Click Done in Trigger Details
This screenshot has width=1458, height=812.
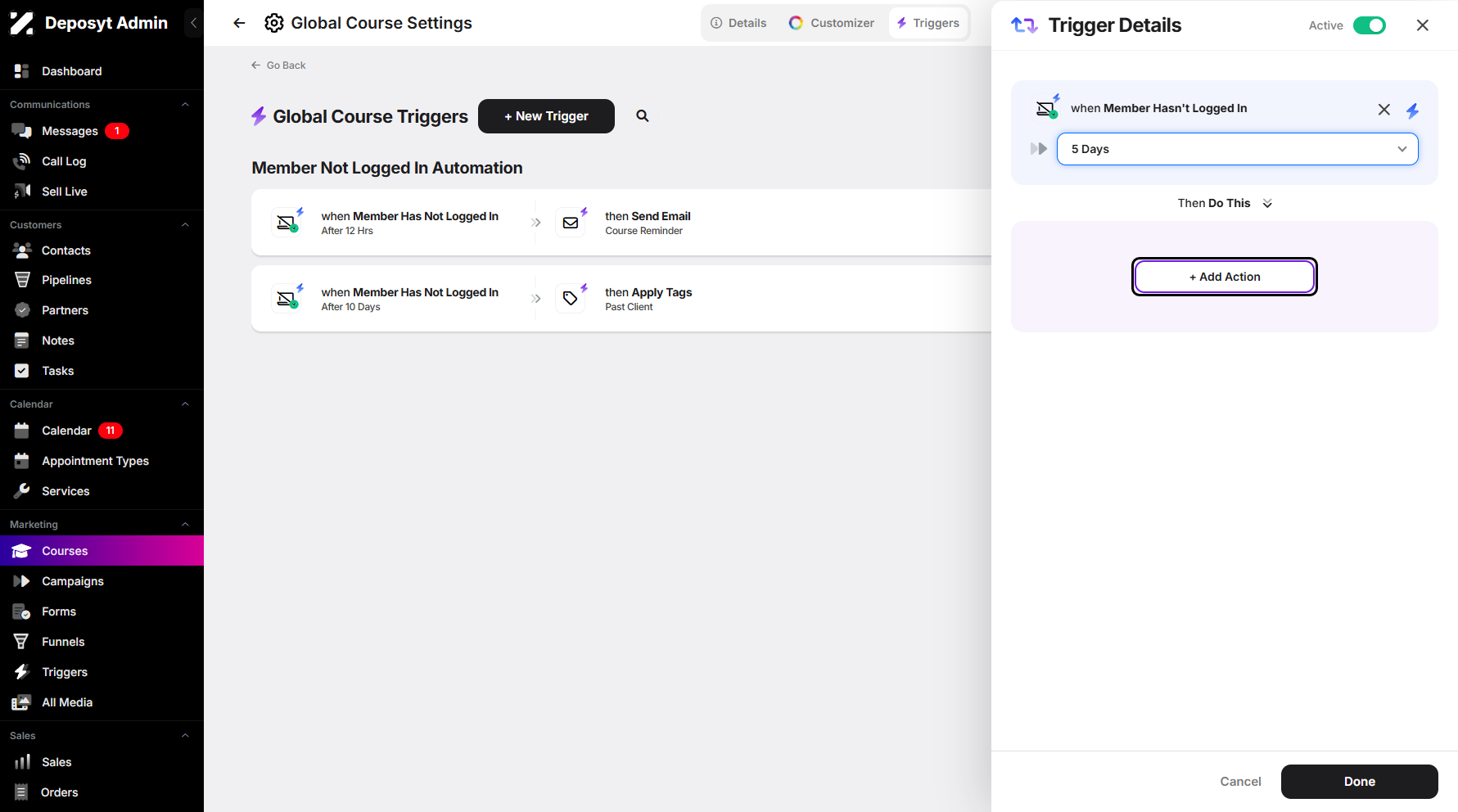pyautogui.click(x=1359, y=782)
